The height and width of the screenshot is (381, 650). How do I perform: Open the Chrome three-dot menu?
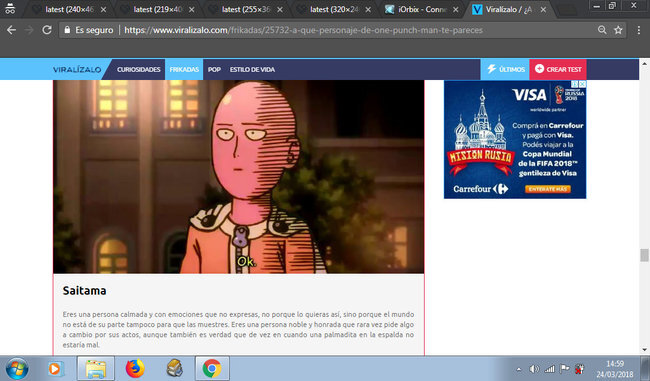(639, 30)
